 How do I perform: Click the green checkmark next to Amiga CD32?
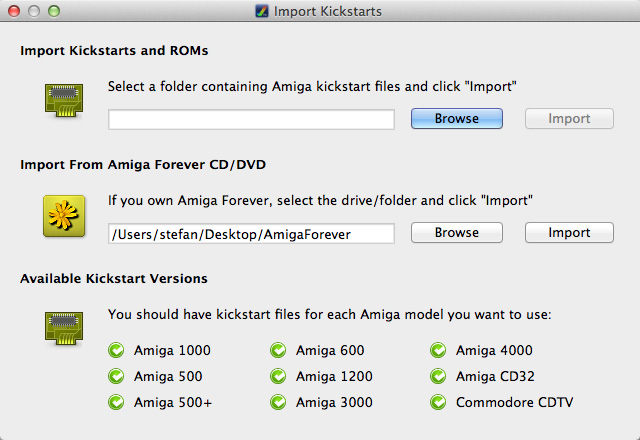438,376
